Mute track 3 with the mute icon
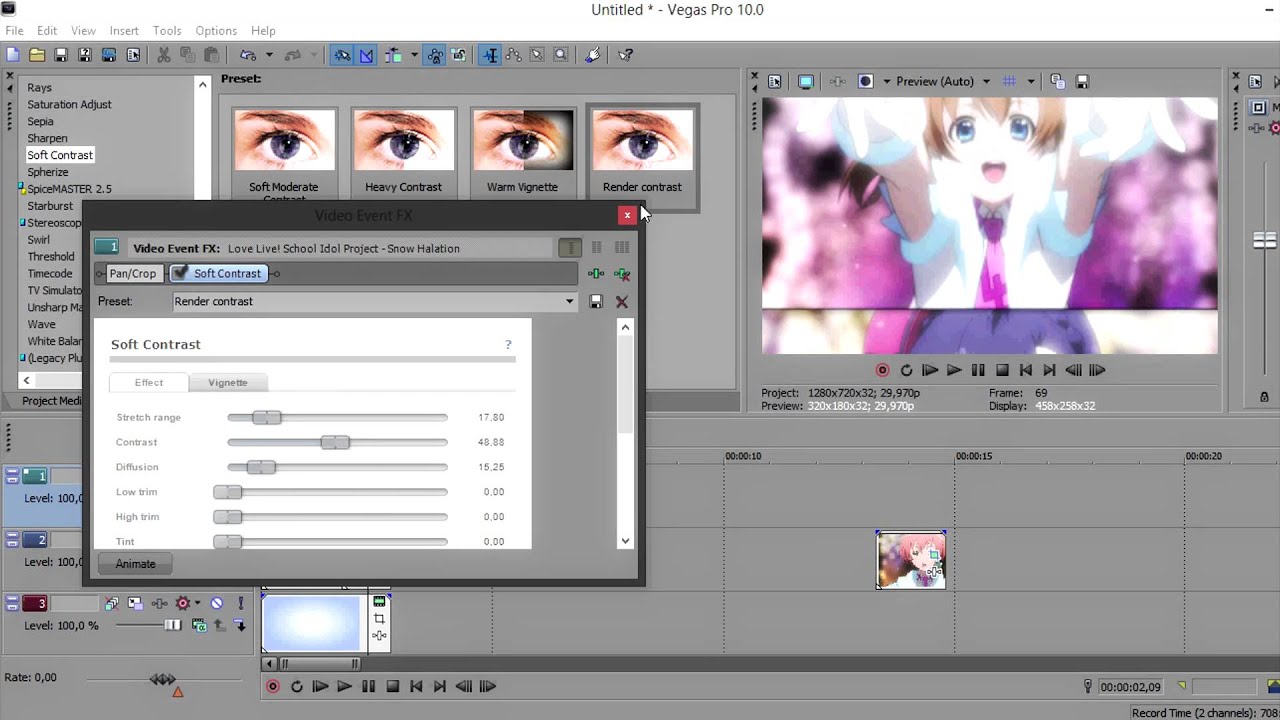Screen dimensions: 1280x720 point(216,603)
